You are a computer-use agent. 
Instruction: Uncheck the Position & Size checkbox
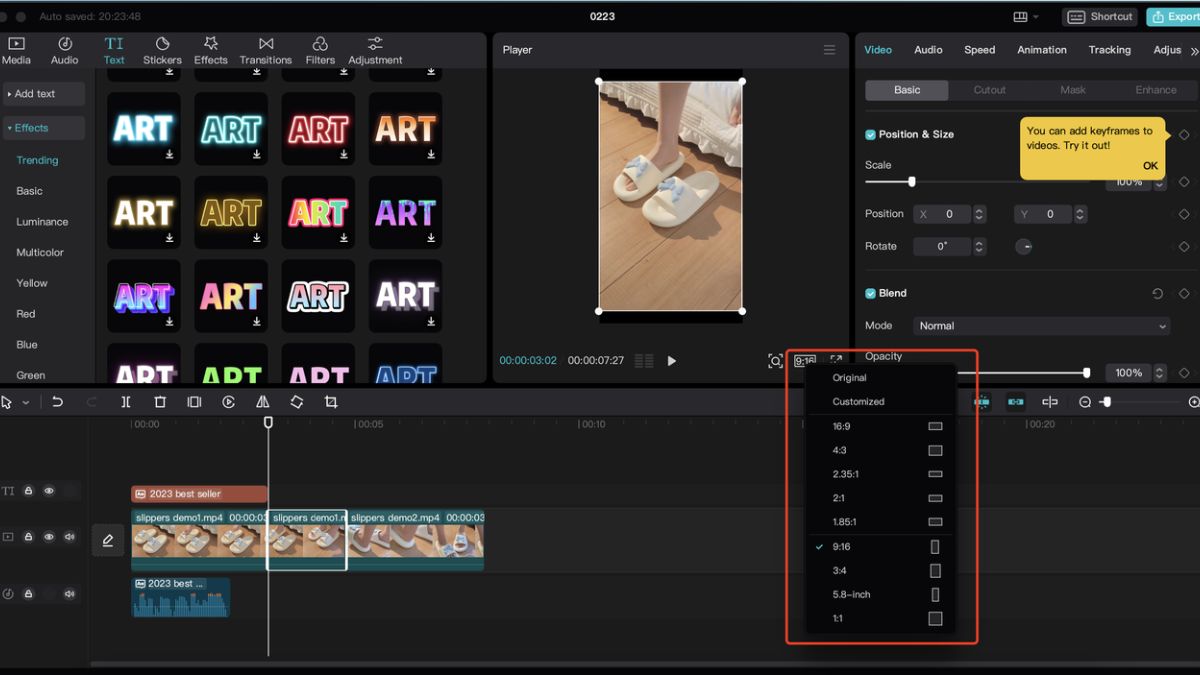pos(870,135)
